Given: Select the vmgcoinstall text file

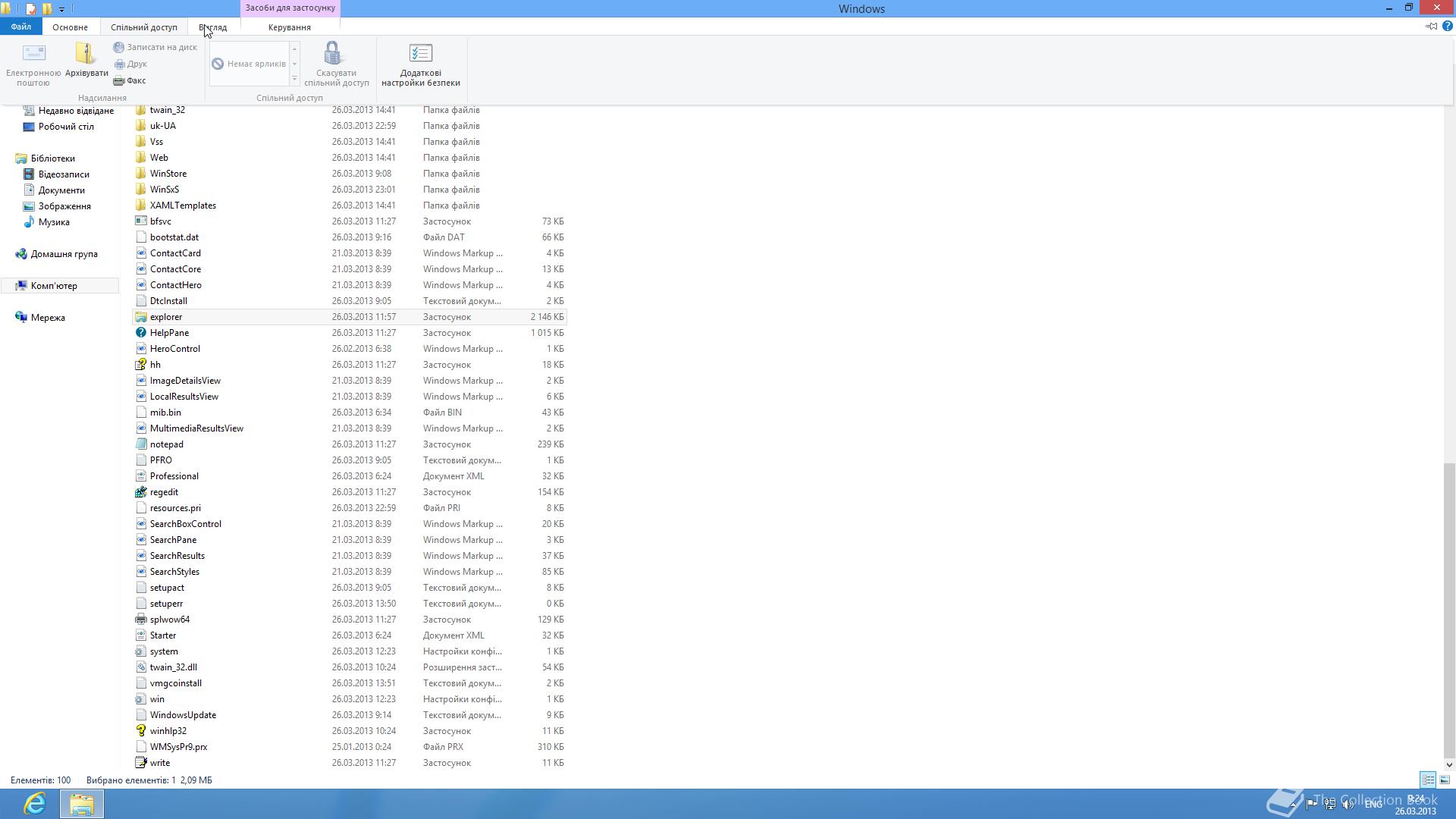Looking at the screenshot, I should tap(176, 683).
